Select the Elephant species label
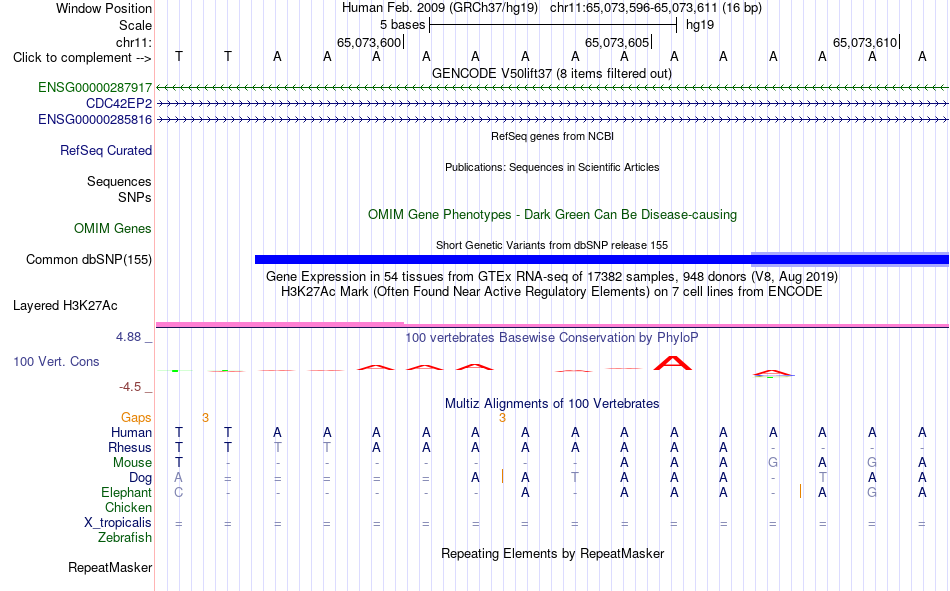Image resolution: width=950 pixels, height=591 pixels. pos(126,493)
